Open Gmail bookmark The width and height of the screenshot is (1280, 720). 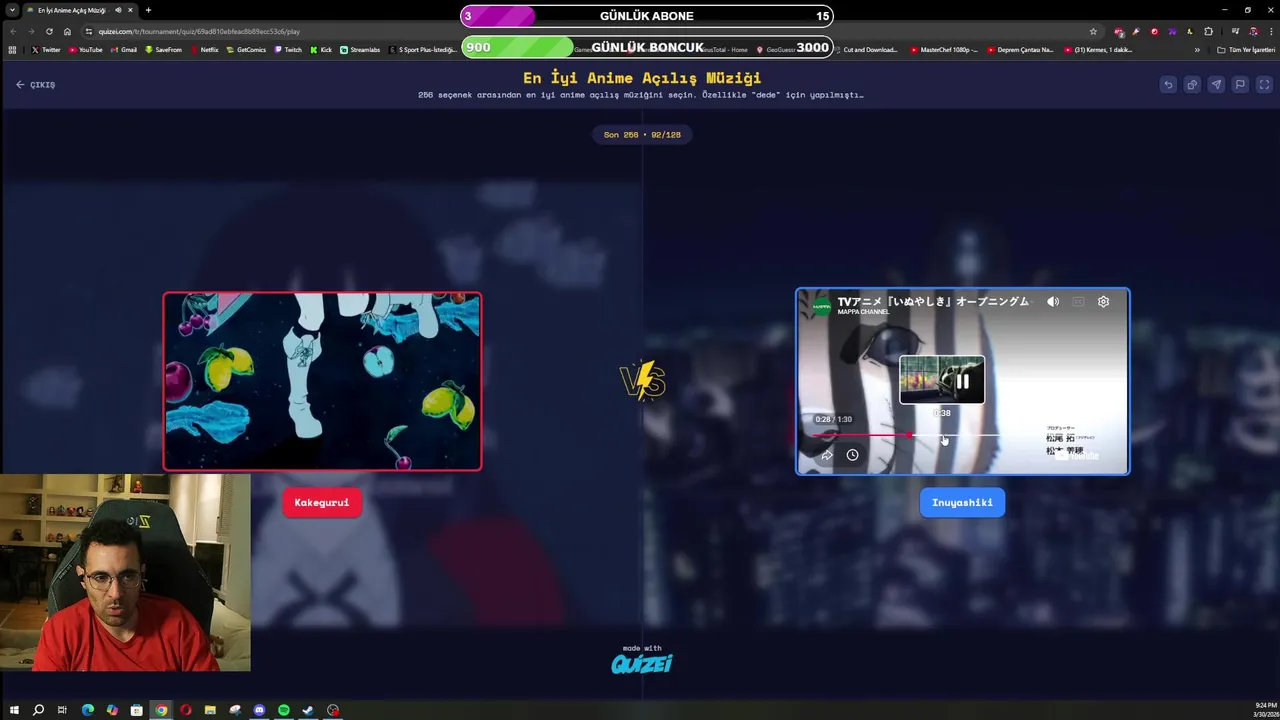click(x=123, y=49)
